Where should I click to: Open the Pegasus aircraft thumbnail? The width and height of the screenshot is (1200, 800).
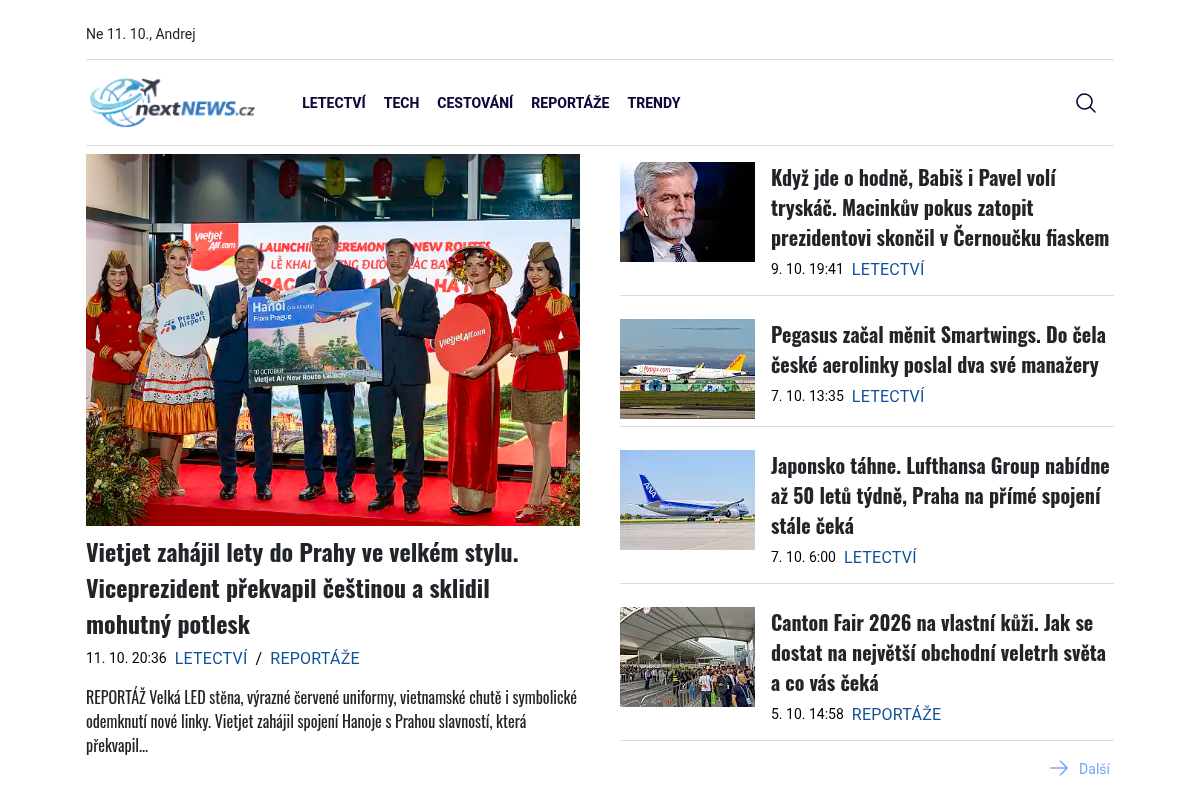click(687, 369)
